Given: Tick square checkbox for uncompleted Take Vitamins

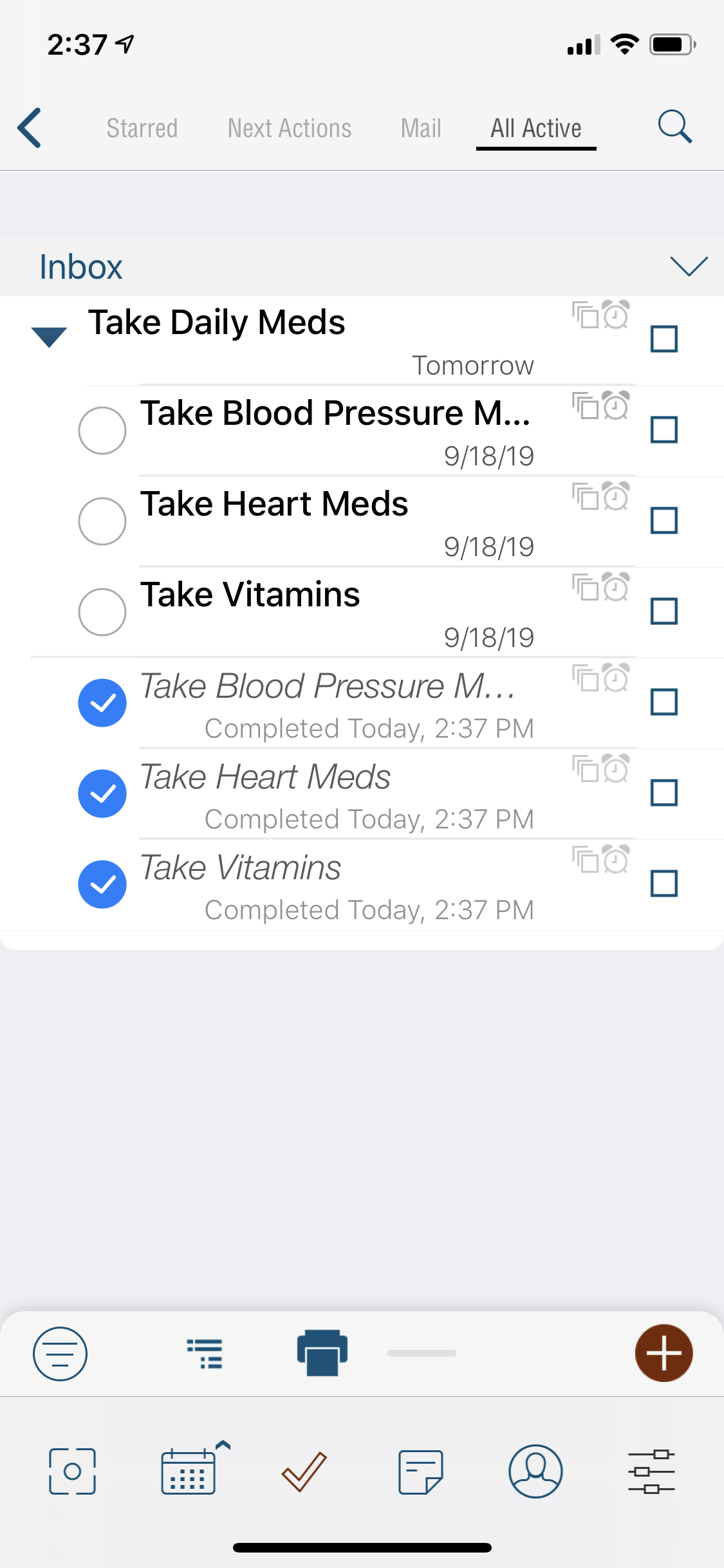Looking at the screenshot, I should 664,611.
